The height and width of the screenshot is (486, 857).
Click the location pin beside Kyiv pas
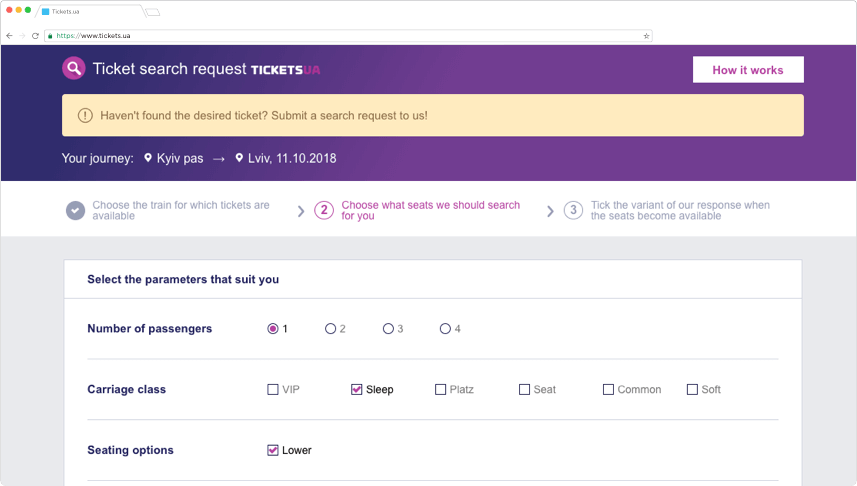click(148, 158)
